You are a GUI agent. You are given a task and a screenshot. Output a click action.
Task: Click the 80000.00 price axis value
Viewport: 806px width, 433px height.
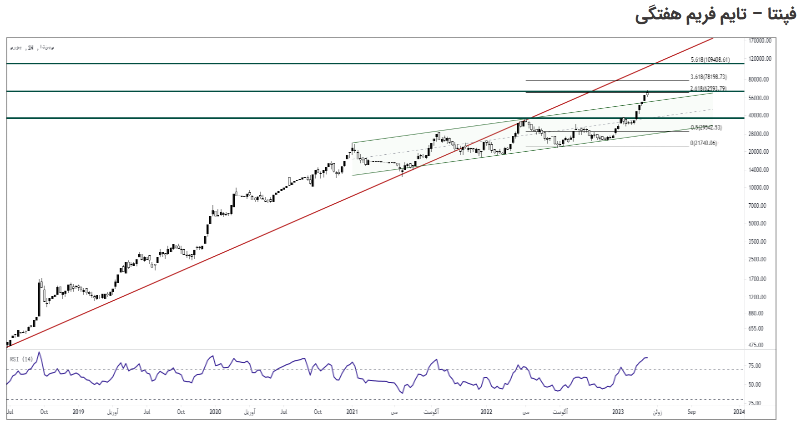(x=762, y=79)
